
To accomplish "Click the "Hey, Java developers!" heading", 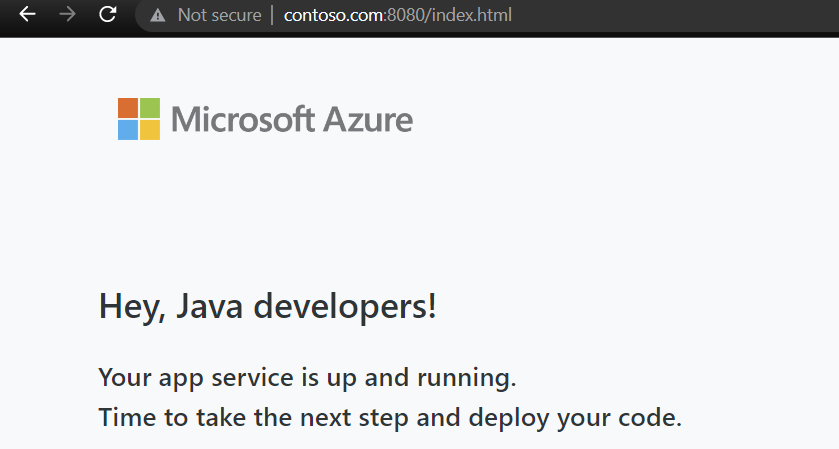I will pyautogui.click(x=268, y=307).
